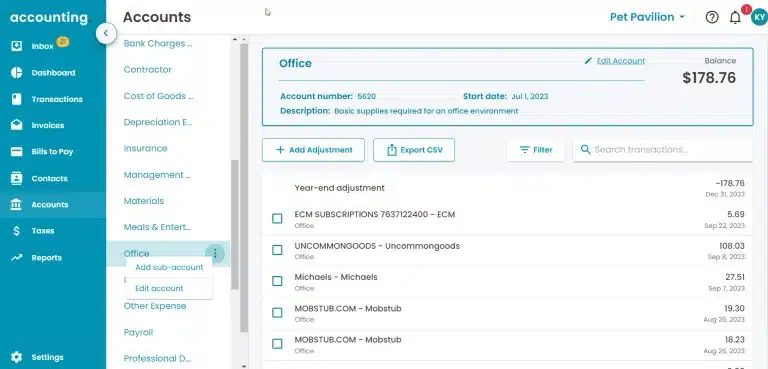
Task: Open the Taxes page
Action: pyautogui.click(x=43, y=231)
